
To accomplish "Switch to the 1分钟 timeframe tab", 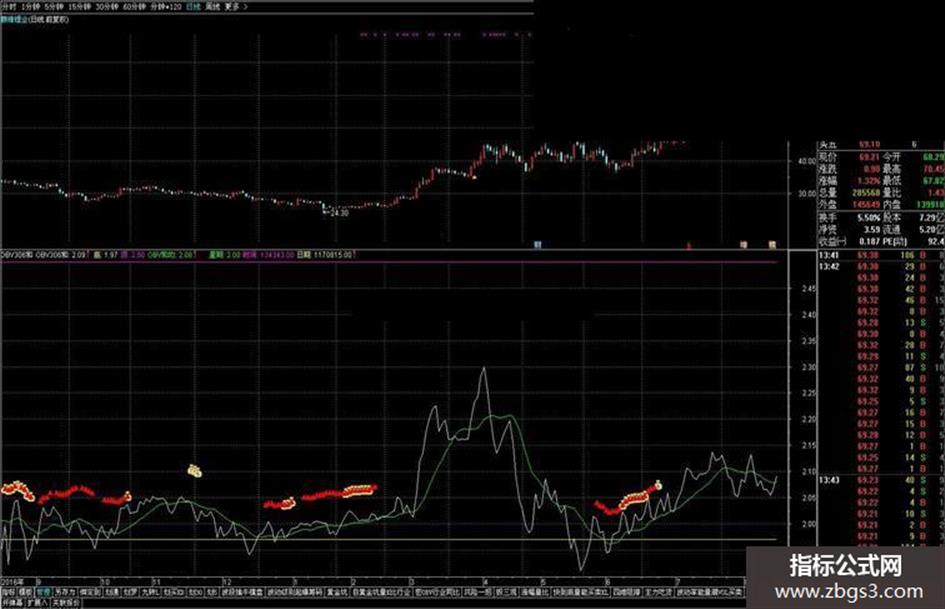I will [x=31, y=7].
